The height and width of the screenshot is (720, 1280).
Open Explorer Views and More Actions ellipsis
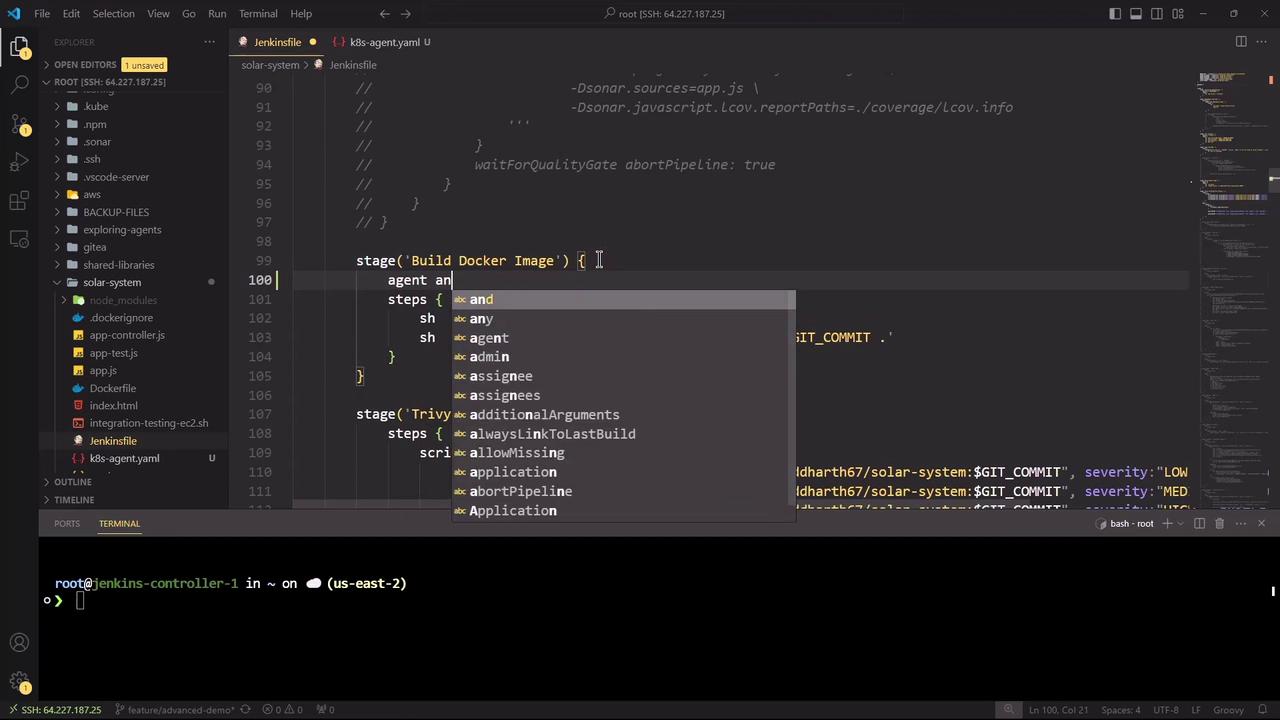point(209,42)
